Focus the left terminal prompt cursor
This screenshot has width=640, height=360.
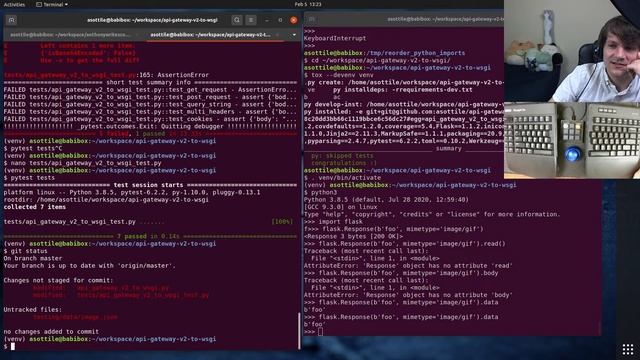click(x=13, y=346)
